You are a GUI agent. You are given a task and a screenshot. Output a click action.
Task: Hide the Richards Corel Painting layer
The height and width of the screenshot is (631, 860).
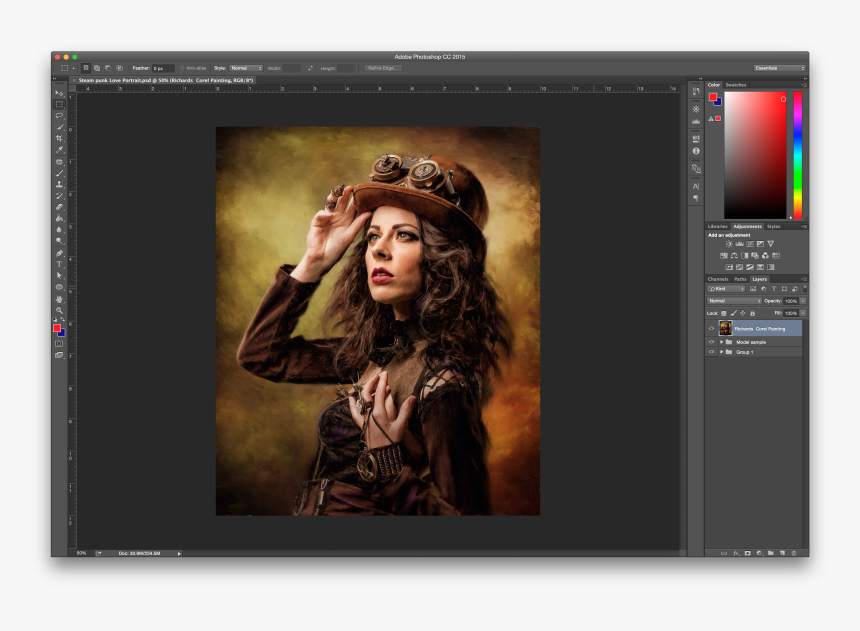click(710, 327)
